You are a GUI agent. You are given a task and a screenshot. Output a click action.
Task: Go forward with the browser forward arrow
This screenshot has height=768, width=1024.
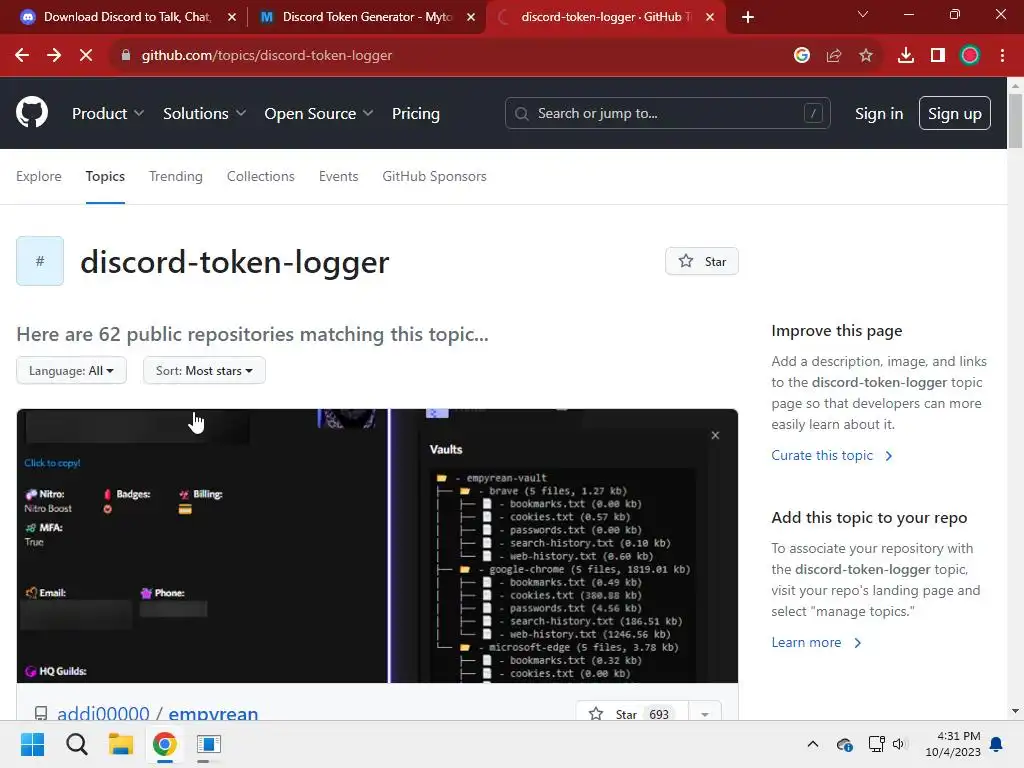click(x=54, y=56)
